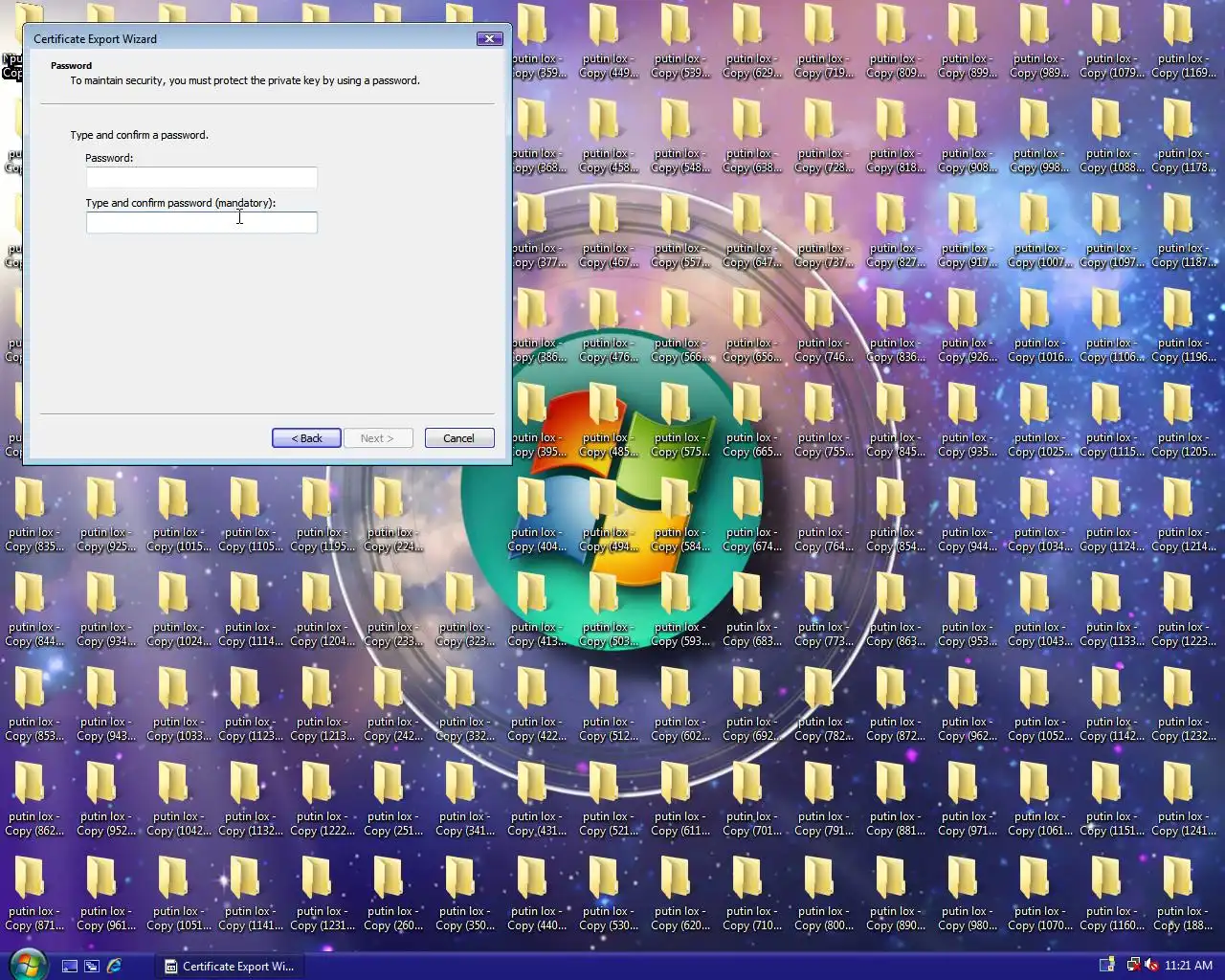Select folder putin lox - Copy (737...
This screenshot has width=1225, height=980.
[824, 232]
